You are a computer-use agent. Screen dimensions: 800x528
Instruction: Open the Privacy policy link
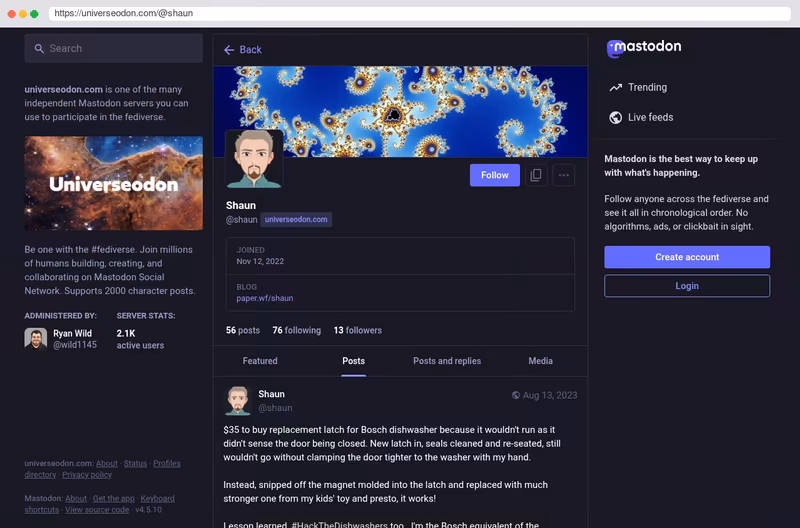pos(87,474)
